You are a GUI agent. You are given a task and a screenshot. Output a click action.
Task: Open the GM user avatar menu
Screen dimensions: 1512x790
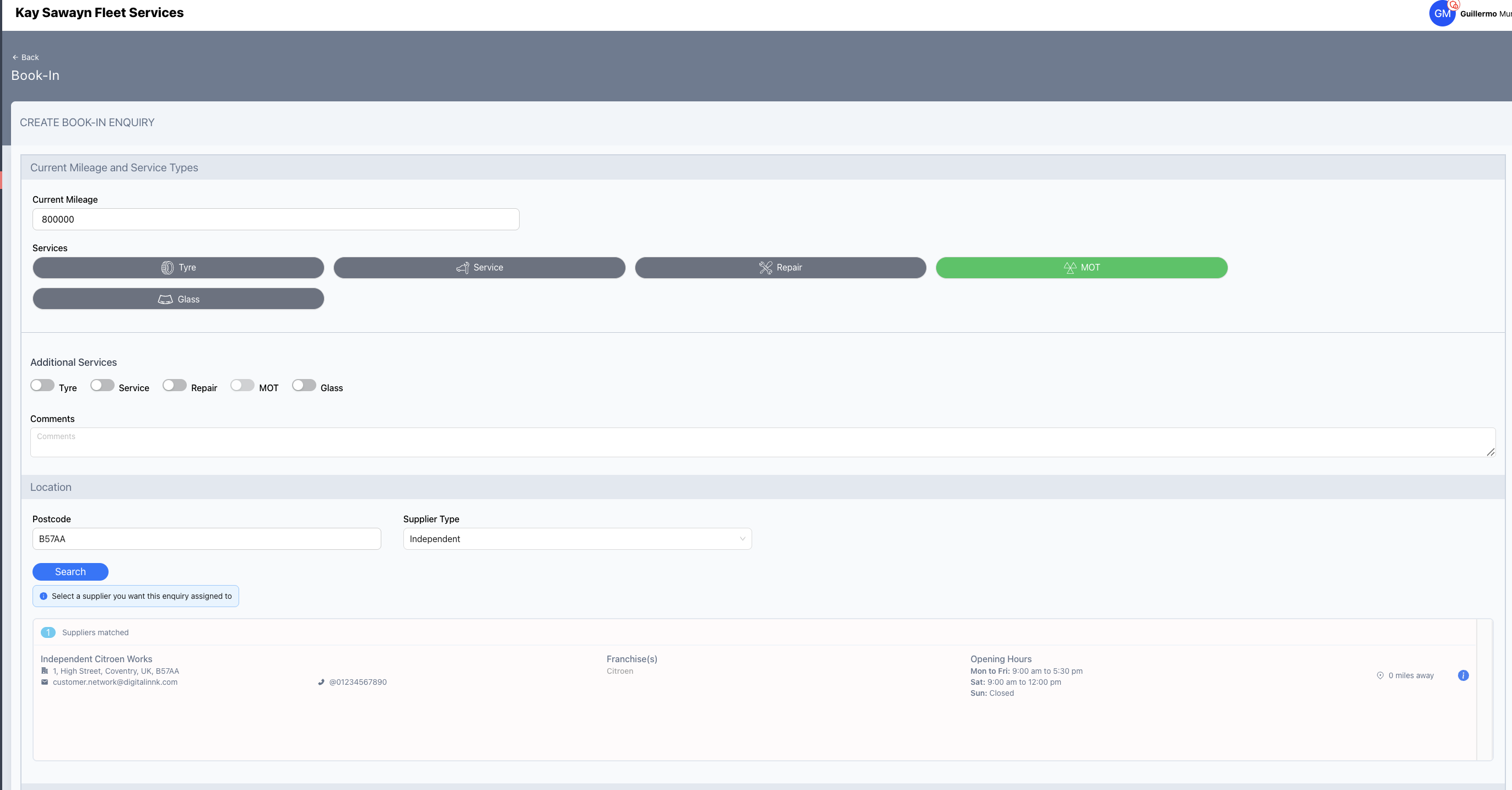click(x=1441, y=14)
